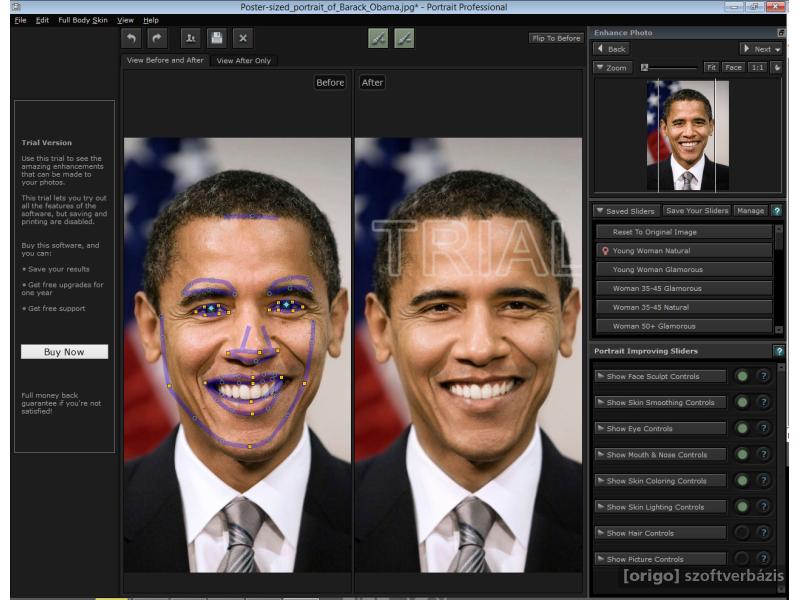
Task: Open help for Picture Controls
Action: pyautogui.click(x=764, y=559)
